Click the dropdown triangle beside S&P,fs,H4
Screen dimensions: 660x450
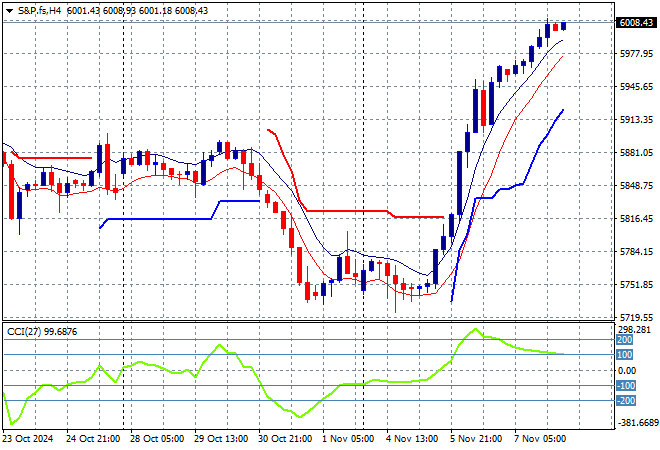pyautogui.click(x=10, y=9)
